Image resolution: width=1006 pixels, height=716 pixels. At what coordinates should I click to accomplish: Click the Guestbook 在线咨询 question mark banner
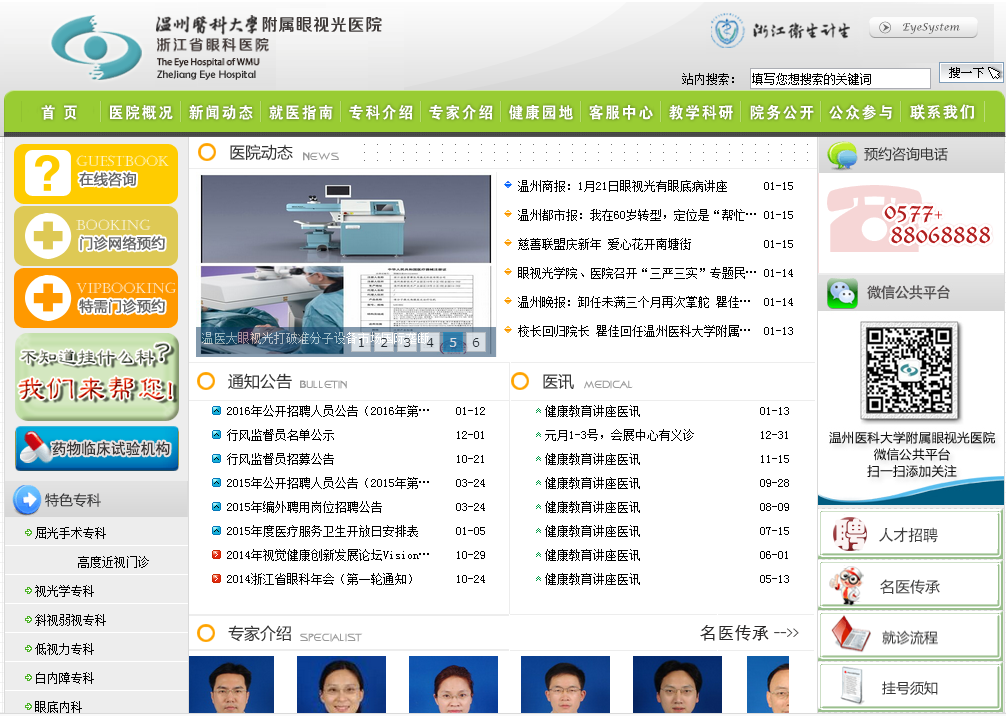pos(96,173)
